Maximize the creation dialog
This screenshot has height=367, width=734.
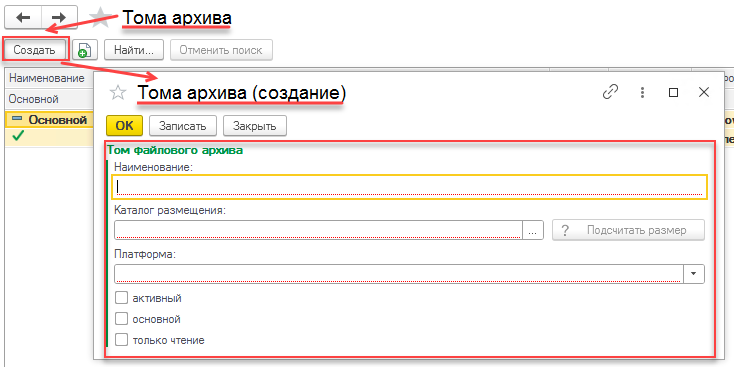673,93
